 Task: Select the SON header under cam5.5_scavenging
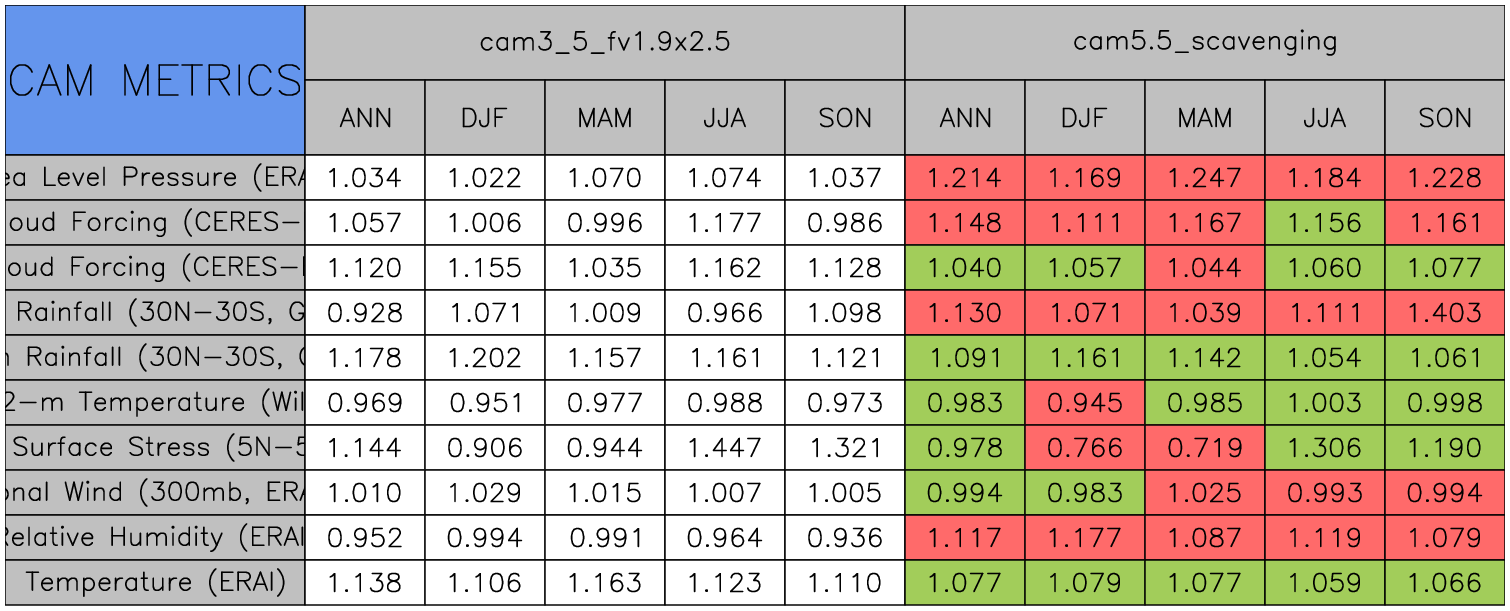pyautogui.click(x=1444, y=118)
